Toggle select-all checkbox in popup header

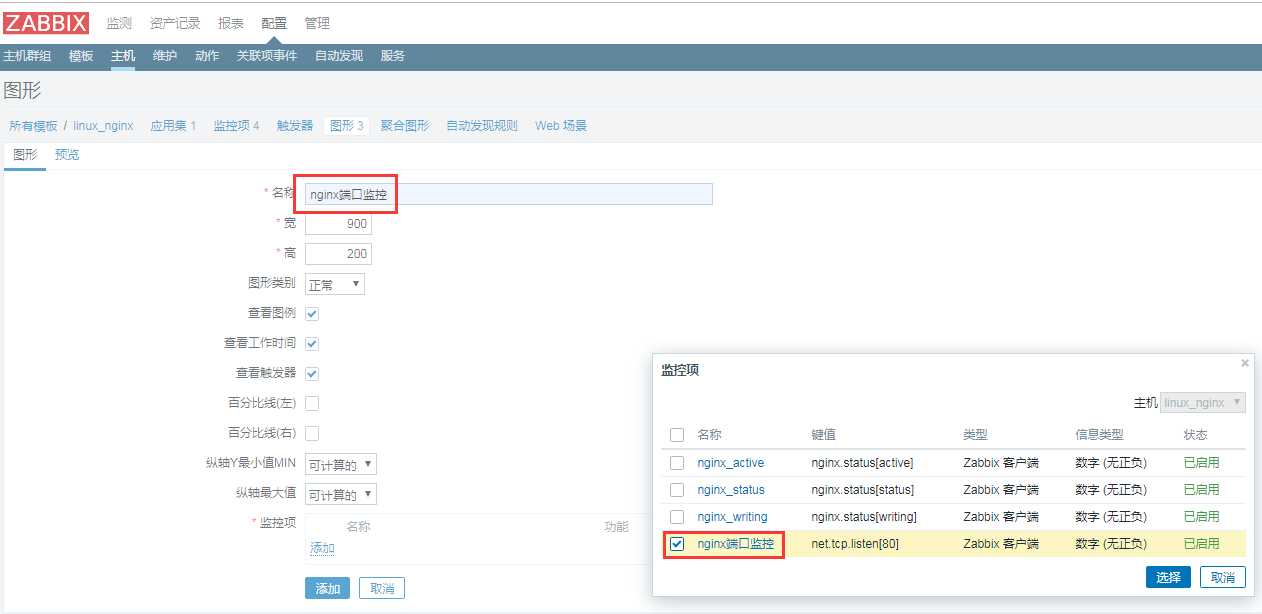click(677, 435)
